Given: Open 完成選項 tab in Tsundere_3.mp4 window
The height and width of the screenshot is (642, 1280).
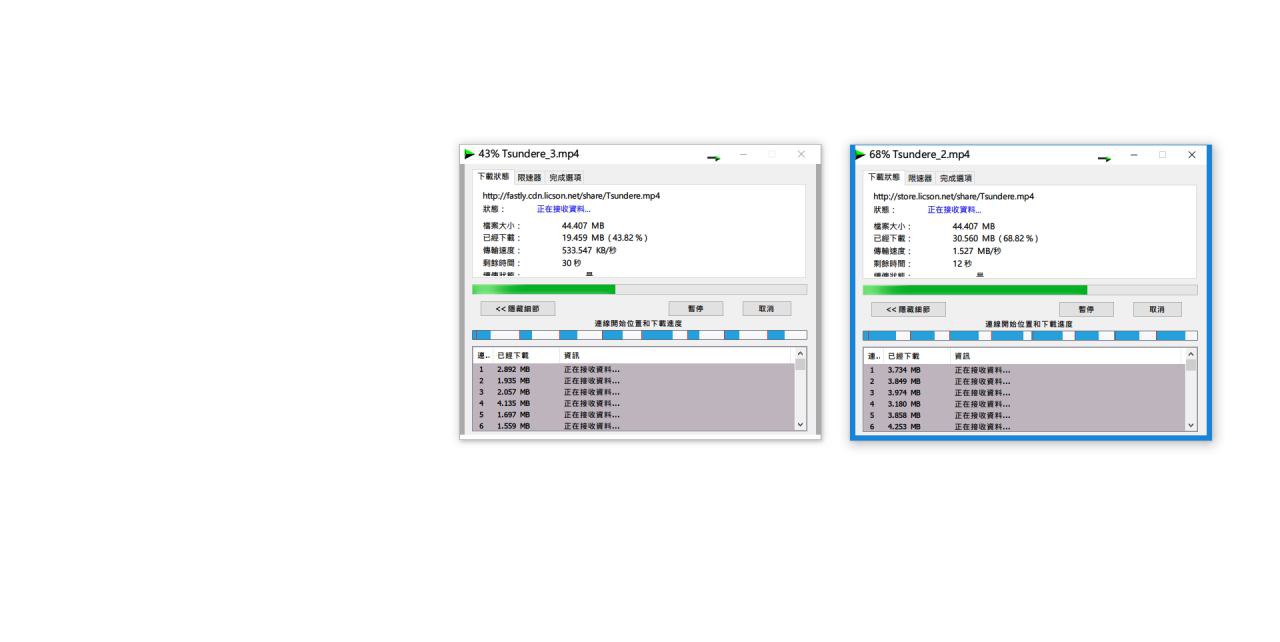Looking at the screenshot, I should click(x=565, y=177).
